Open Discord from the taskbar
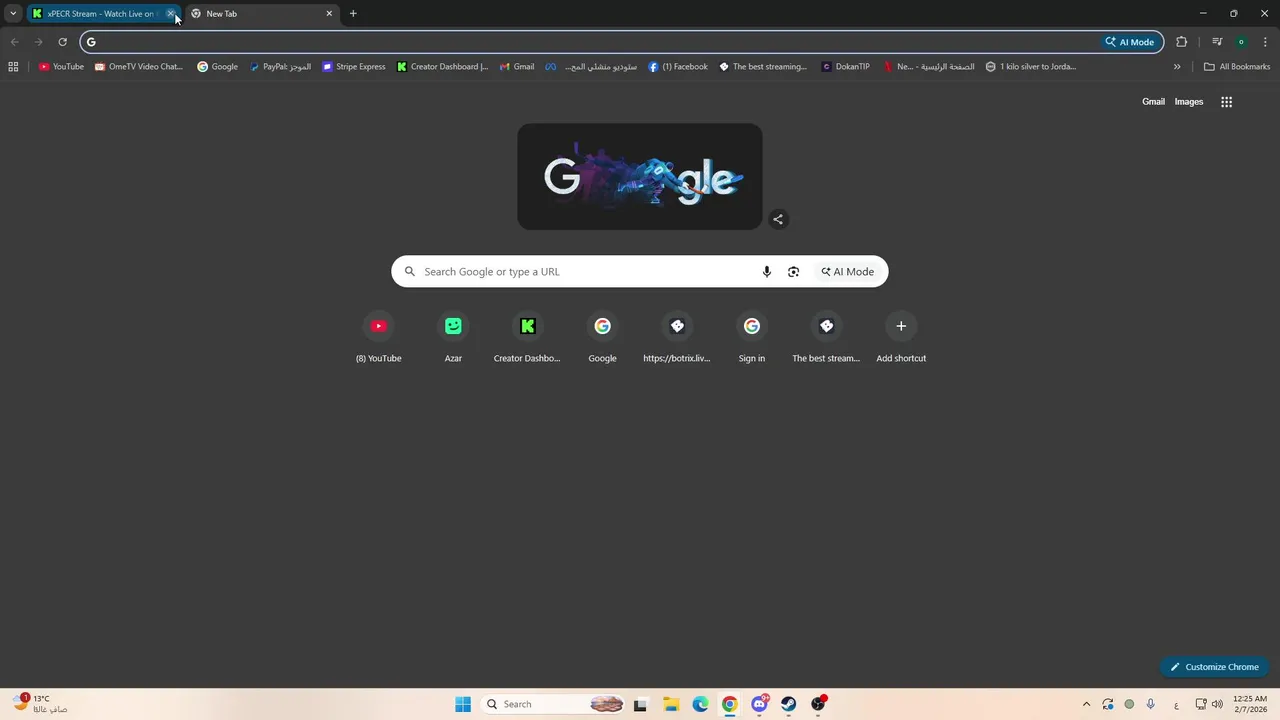Image resolution: width=1280 pixels, height=720 pixels. coord(759,704)
